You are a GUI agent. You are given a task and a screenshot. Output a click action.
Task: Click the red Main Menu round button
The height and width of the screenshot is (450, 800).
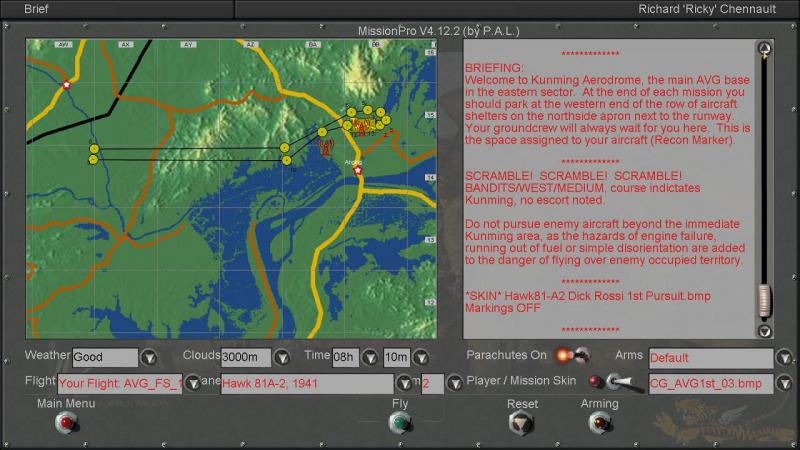[66, 422]
